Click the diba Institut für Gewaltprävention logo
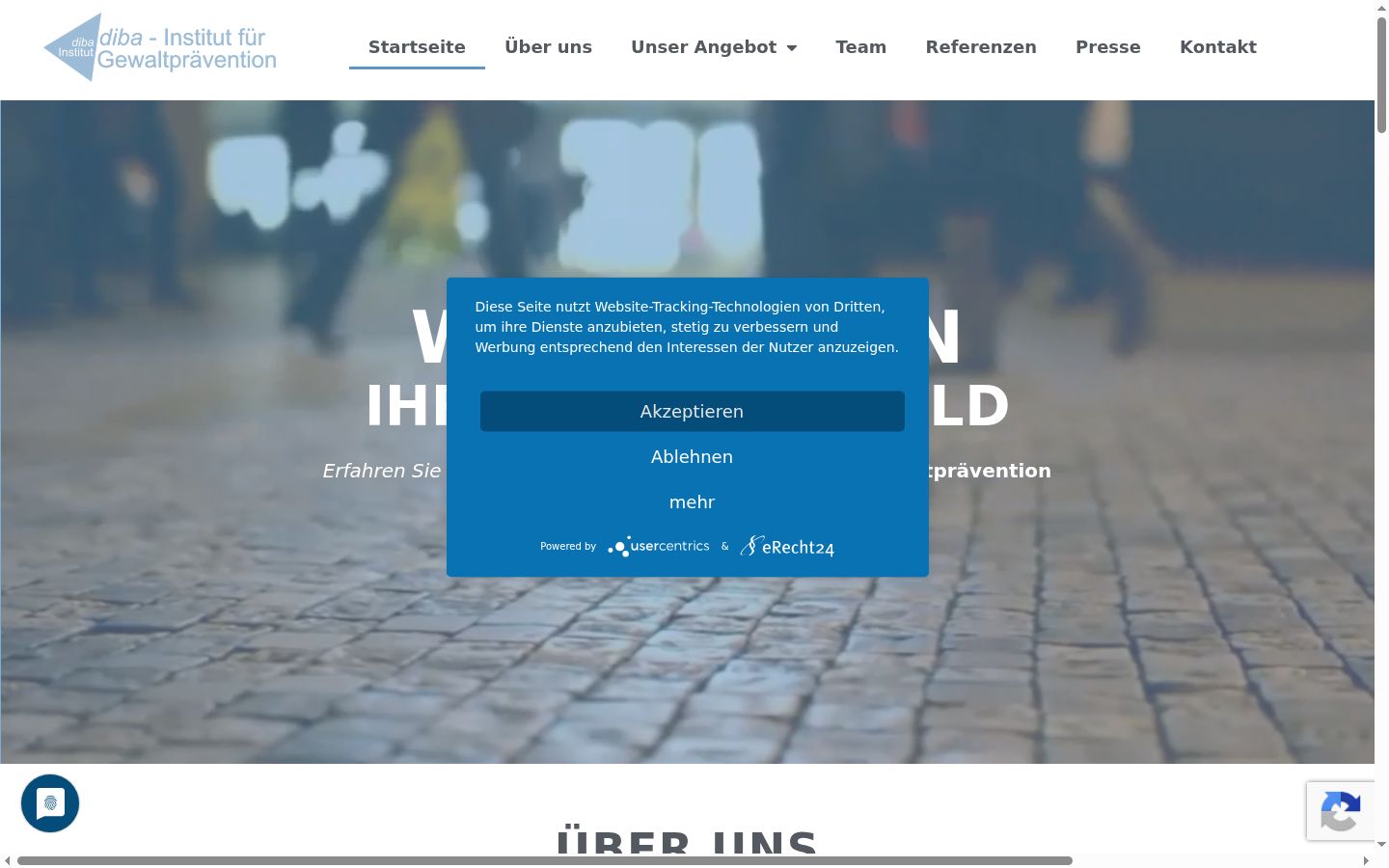 (x=160, y=47)
